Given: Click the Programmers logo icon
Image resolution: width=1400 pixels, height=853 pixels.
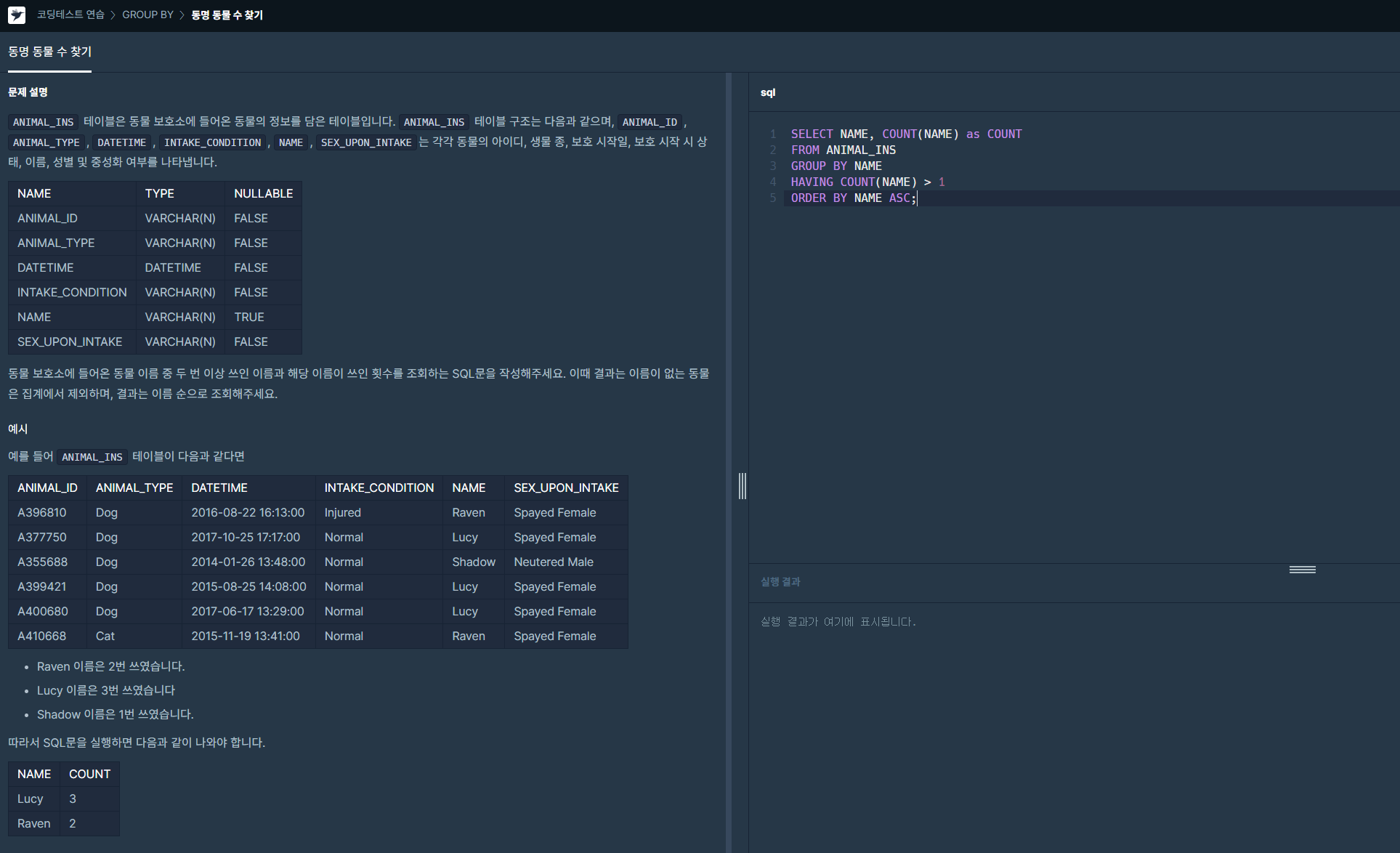Looking at the screenshot, I should [x=17, y=15].
